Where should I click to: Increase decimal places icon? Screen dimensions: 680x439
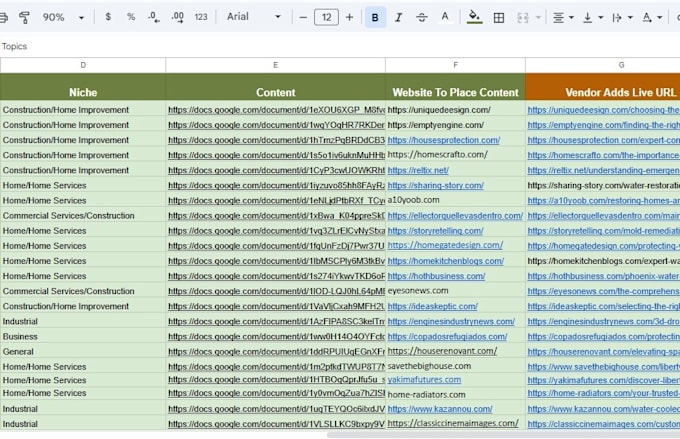177,17
